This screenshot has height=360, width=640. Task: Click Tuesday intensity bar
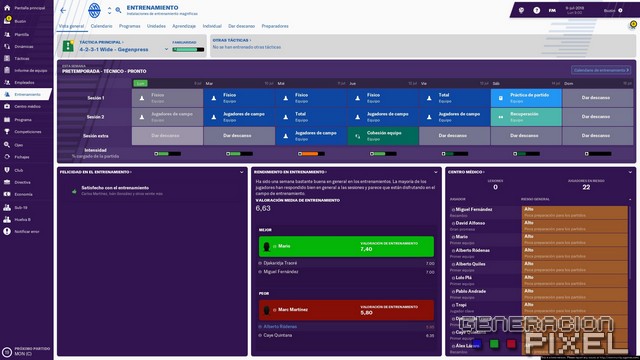point(239,154)
